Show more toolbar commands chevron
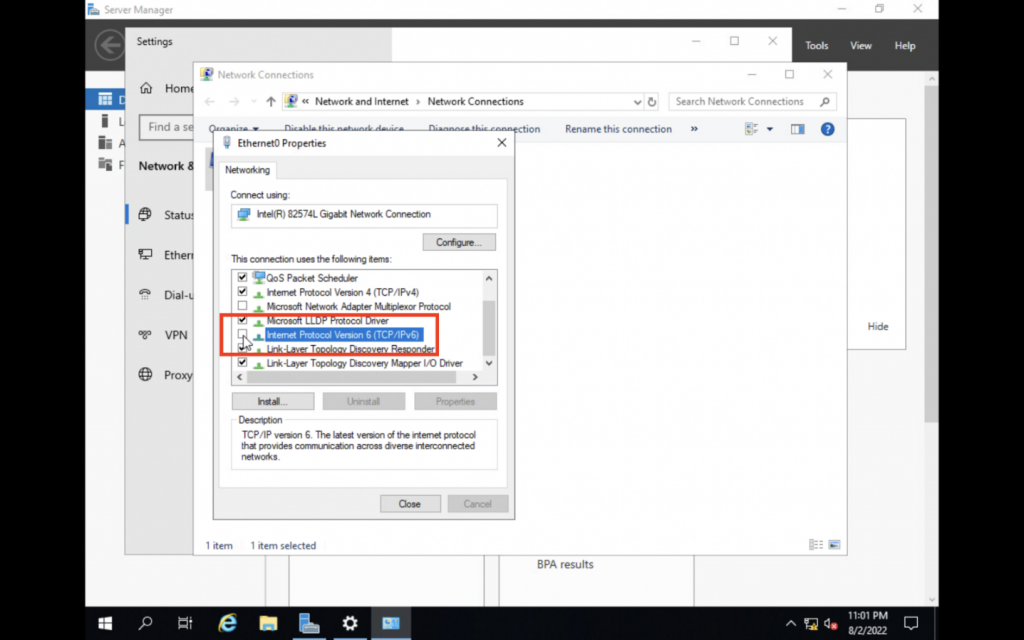Viewport: 1024px width, 640px height. [x=694, y=129]
